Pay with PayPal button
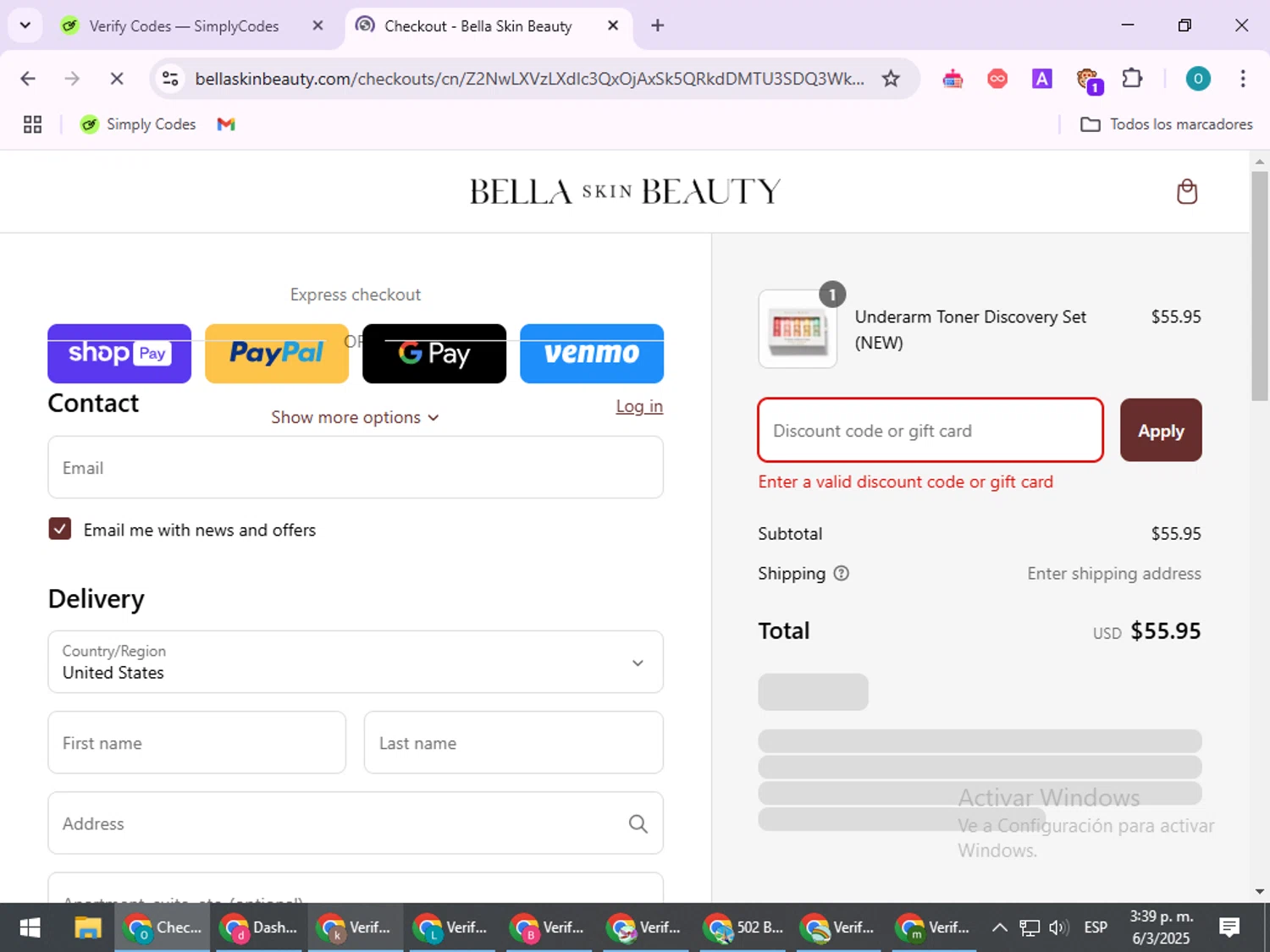Screen dimensions: 1270x952 [x=277, y=354]
